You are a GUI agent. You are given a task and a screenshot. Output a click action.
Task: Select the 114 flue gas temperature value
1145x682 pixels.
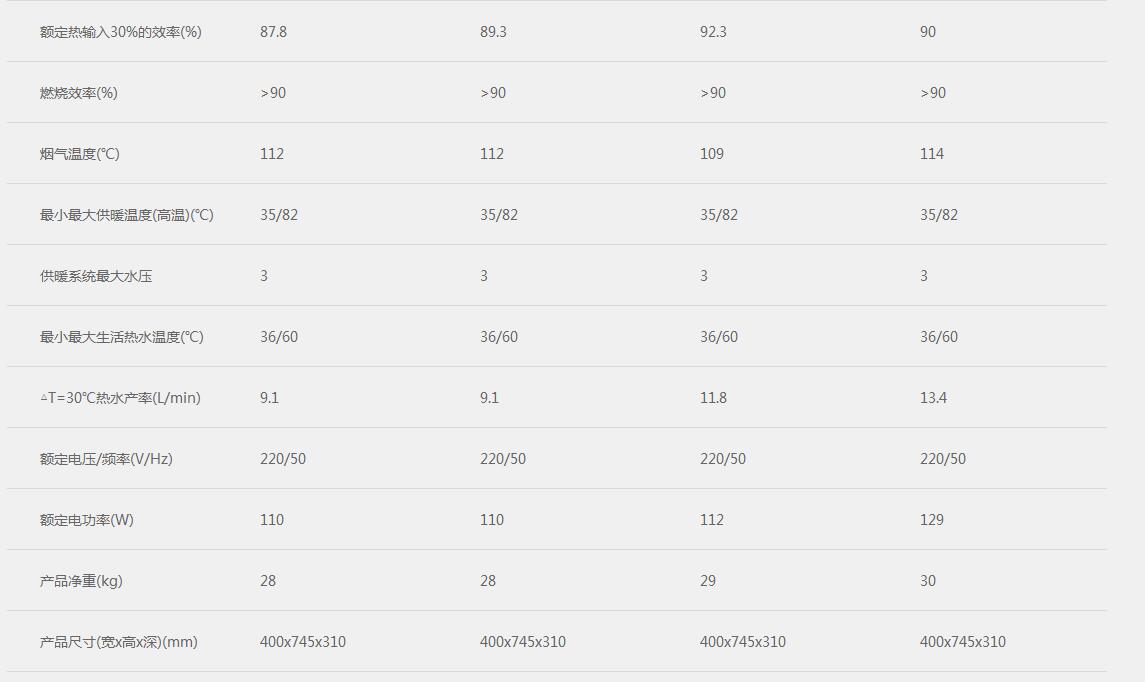[932, 154]
